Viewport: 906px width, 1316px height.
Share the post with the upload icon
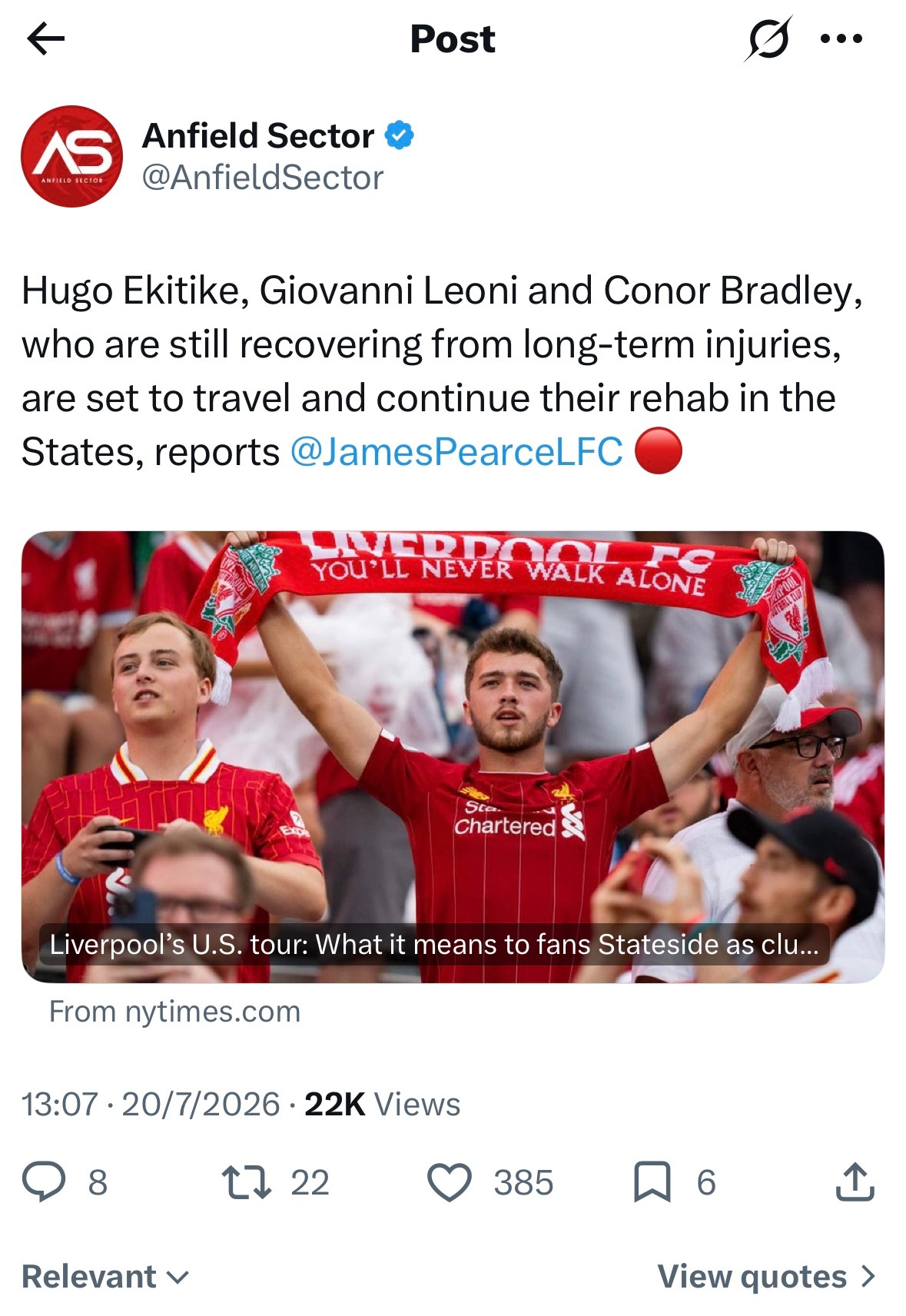(855, 1181)
